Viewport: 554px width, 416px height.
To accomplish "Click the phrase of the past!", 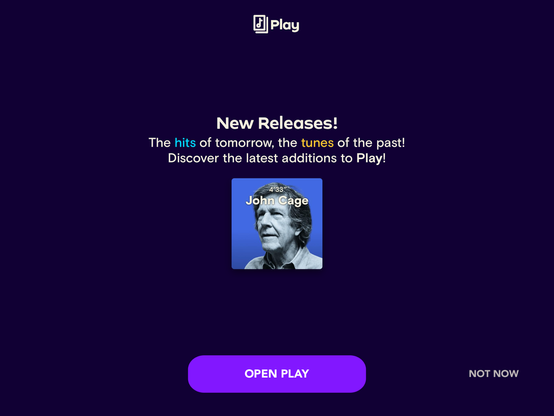I will (371, 143).
